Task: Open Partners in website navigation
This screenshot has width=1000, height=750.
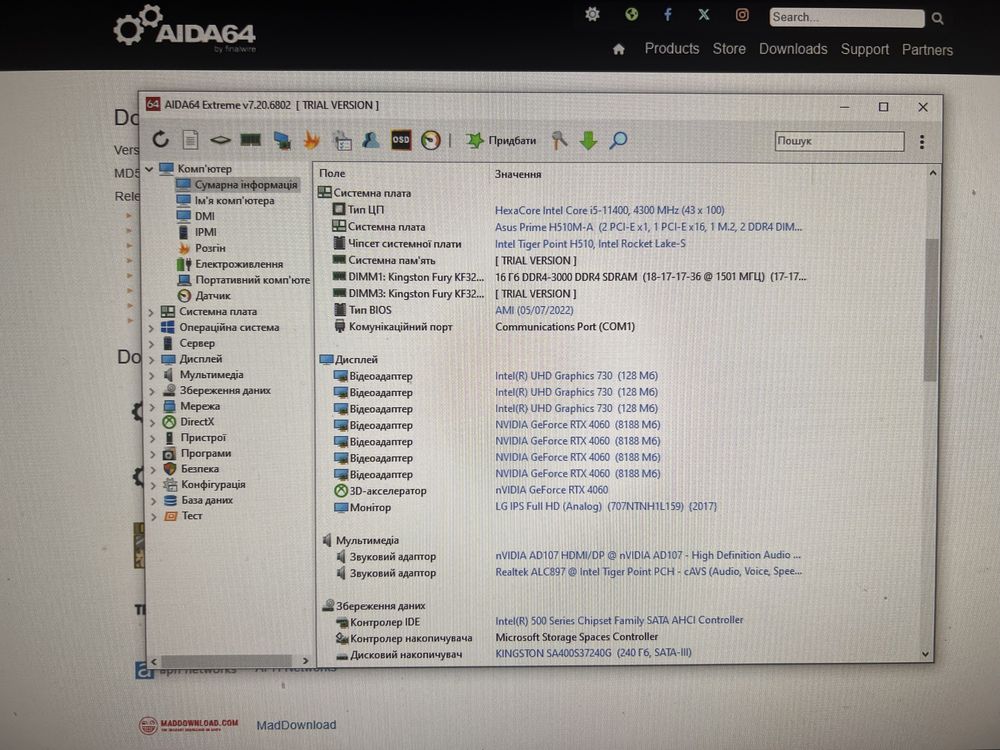Action: (x=927, y=50)
